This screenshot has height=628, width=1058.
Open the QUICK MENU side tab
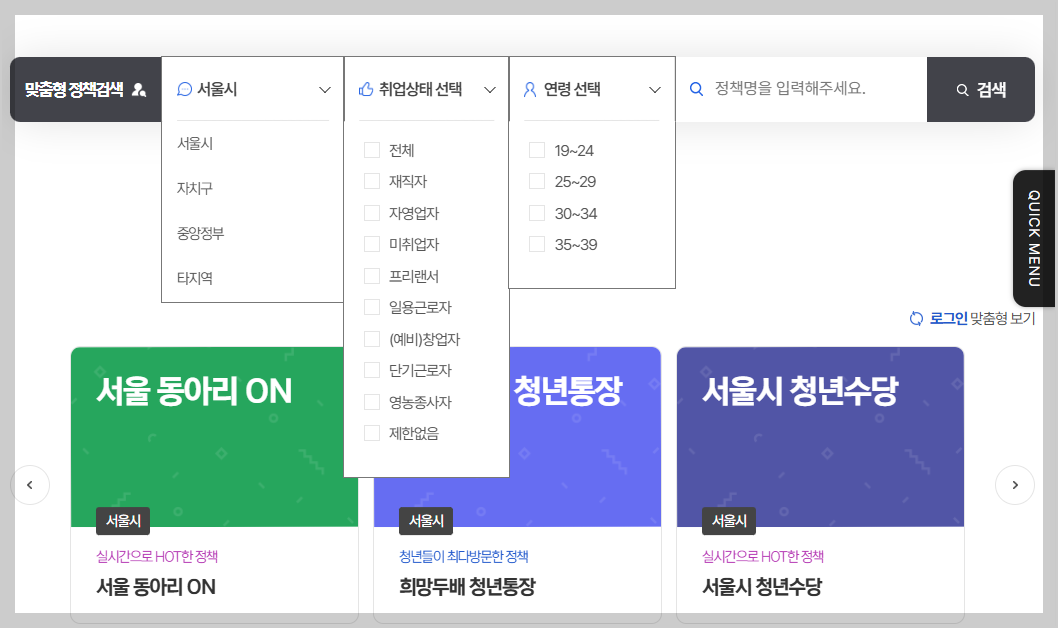[x=1034, y=238]
